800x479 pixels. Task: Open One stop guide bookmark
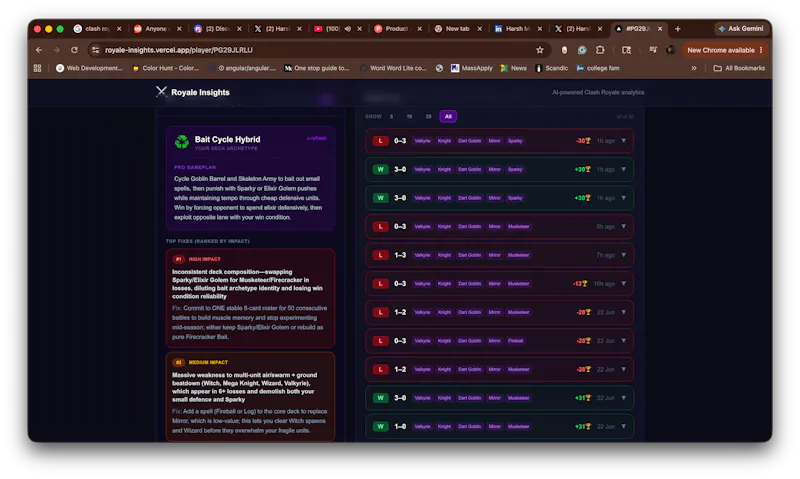click(317, 68)
